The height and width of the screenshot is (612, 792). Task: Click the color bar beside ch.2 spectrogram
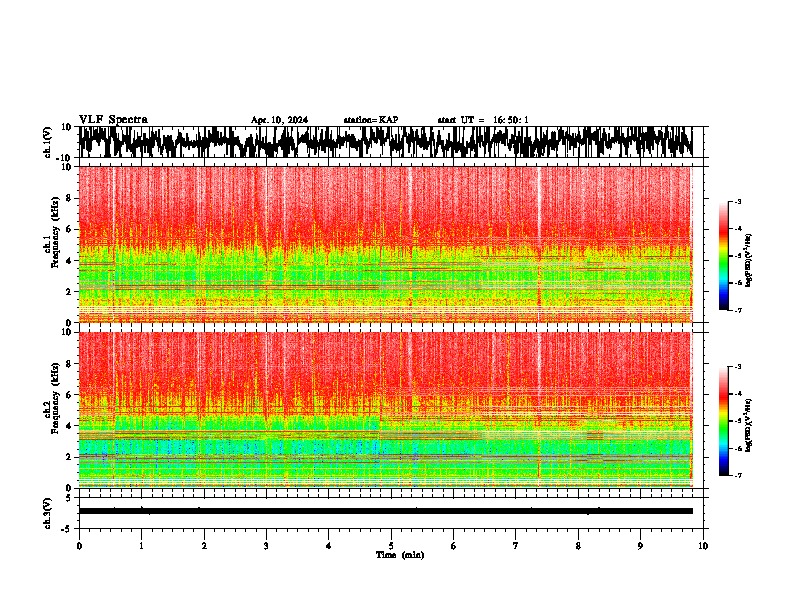point(723,421)
